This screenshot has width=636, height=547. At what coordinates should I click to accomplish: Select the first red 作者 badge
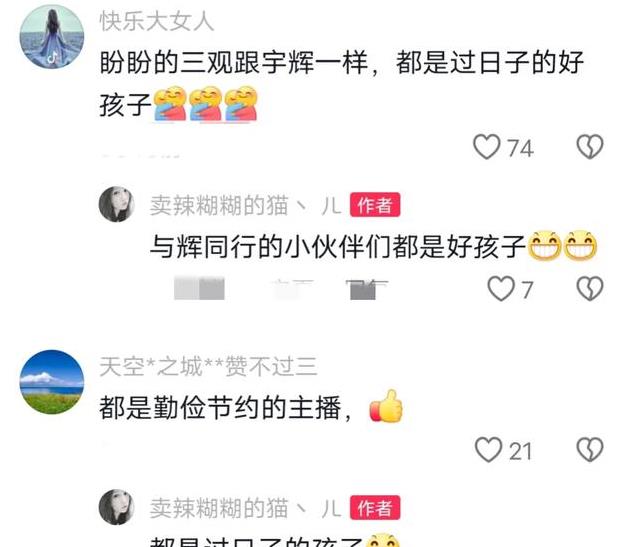(x=375, y=205)
